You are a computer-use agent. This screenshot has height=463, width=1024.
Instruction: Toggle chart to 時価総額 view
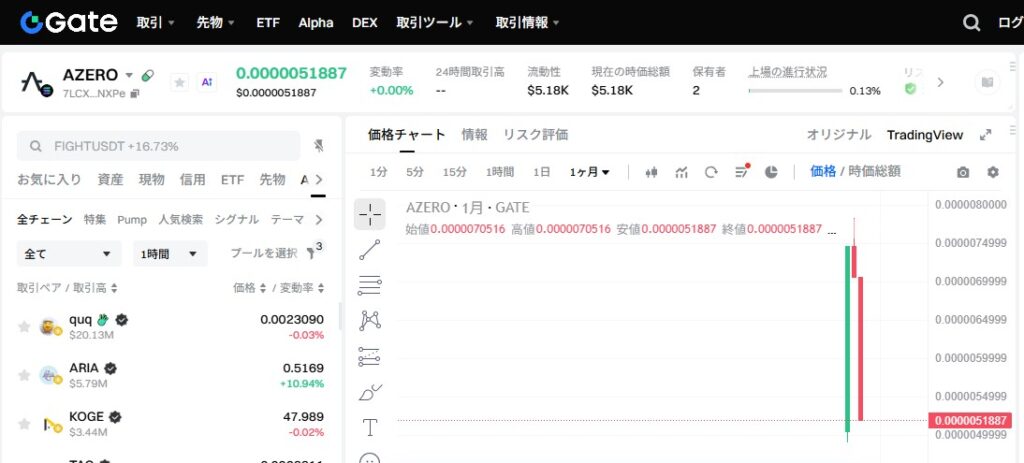pyautogui.click(x=875, y=171)
